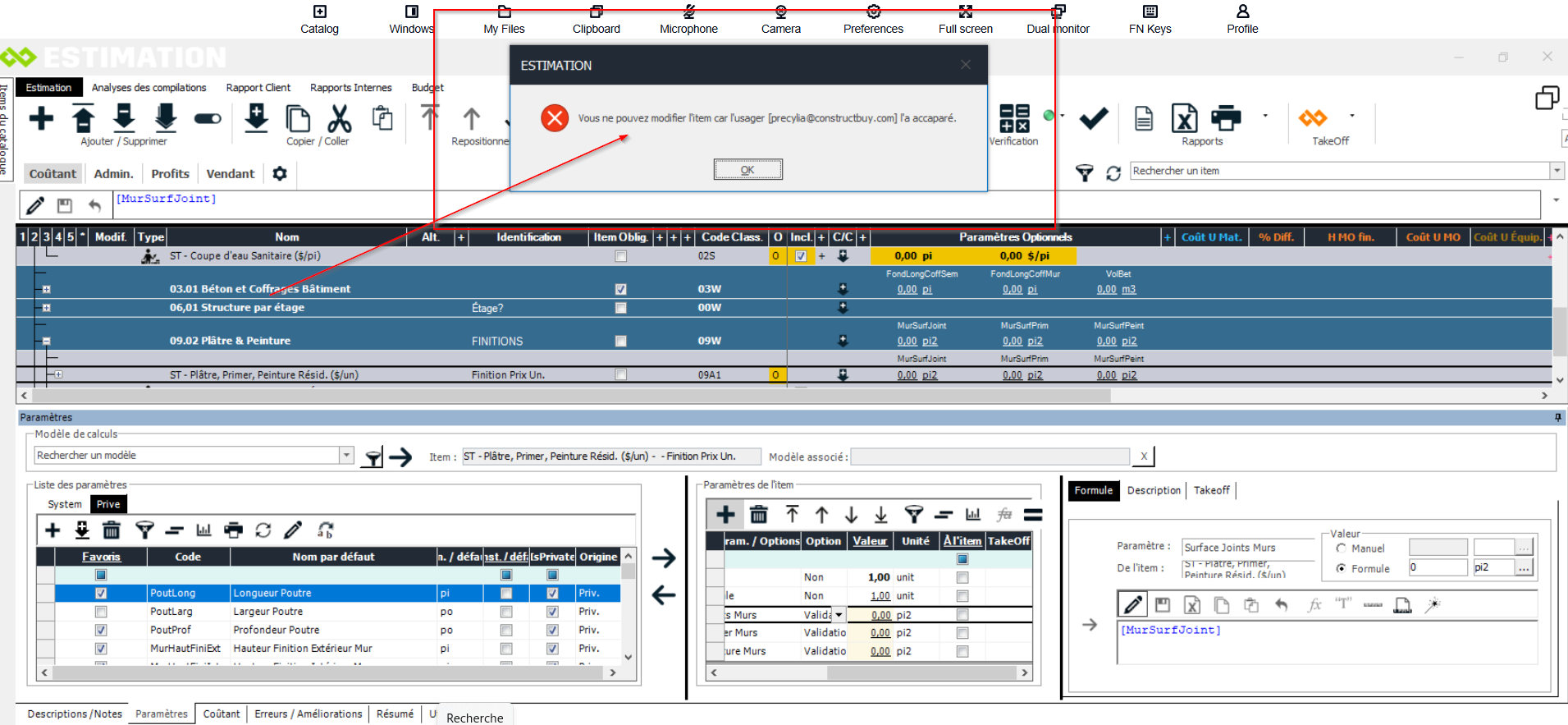The height and width of the screenshot is (725, 1568).
Task: Click the TakeOff icon in the toolbar
Action: point(1313,119)
